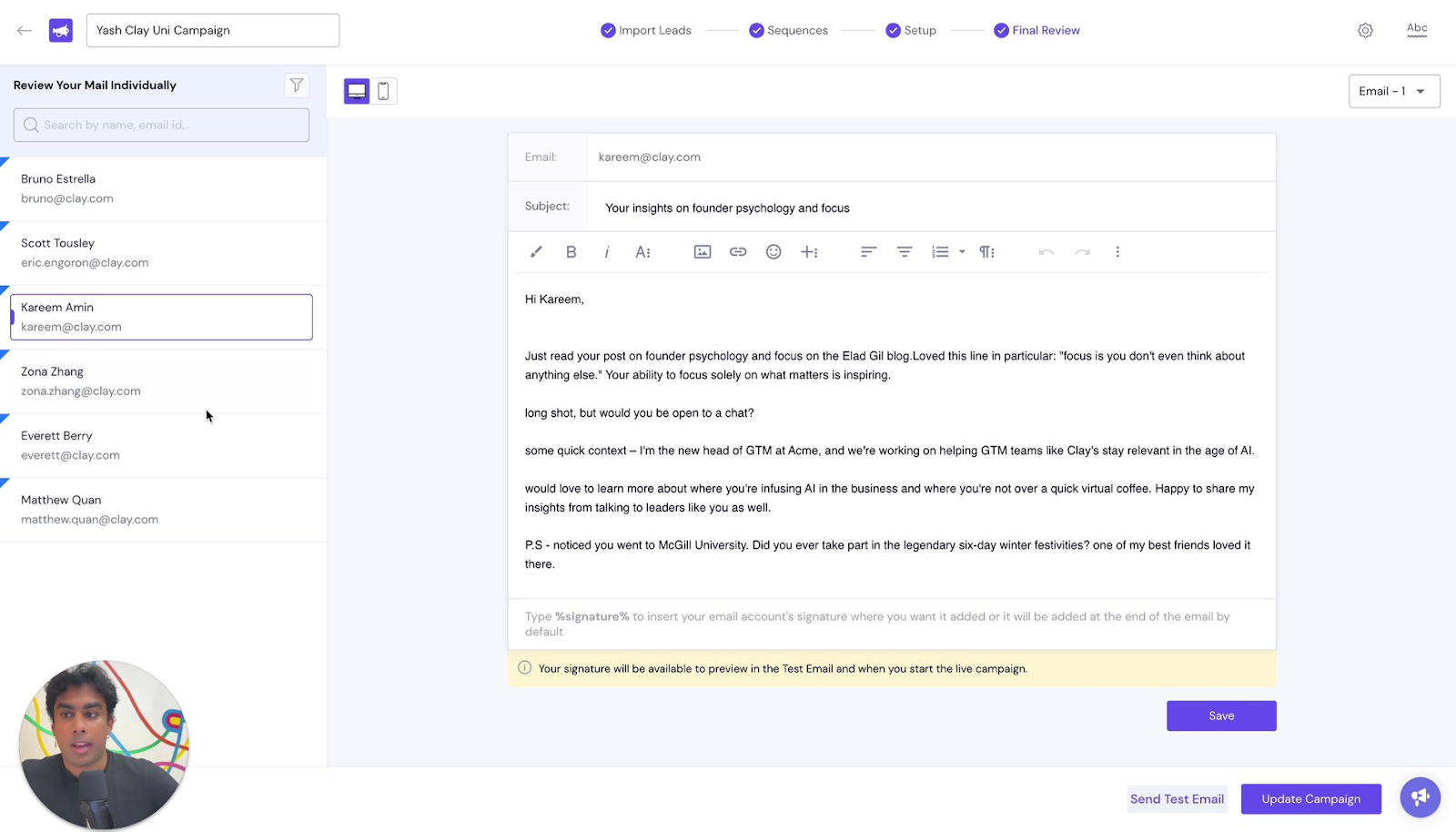Image resolution: width=1456 pixels, height=832 pixels.
Task: Select the format painter brush tool
Action: coord(536,252)
